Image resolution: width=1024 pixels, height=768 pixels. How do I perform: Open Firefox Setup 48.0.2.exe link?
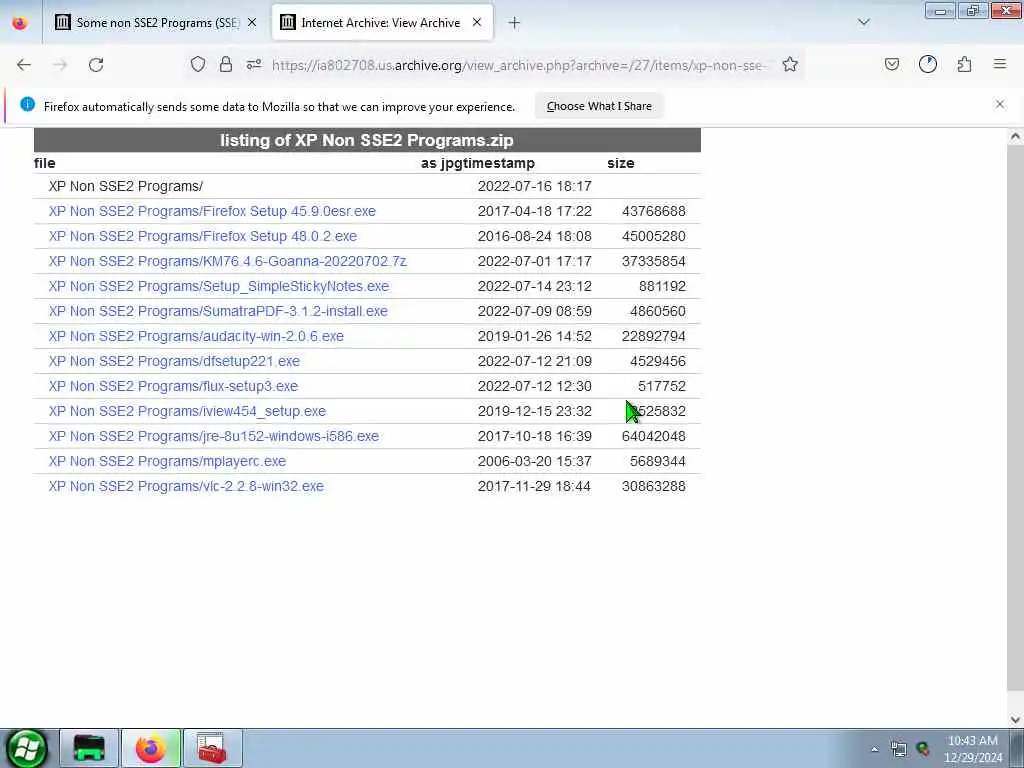(202, 236)
